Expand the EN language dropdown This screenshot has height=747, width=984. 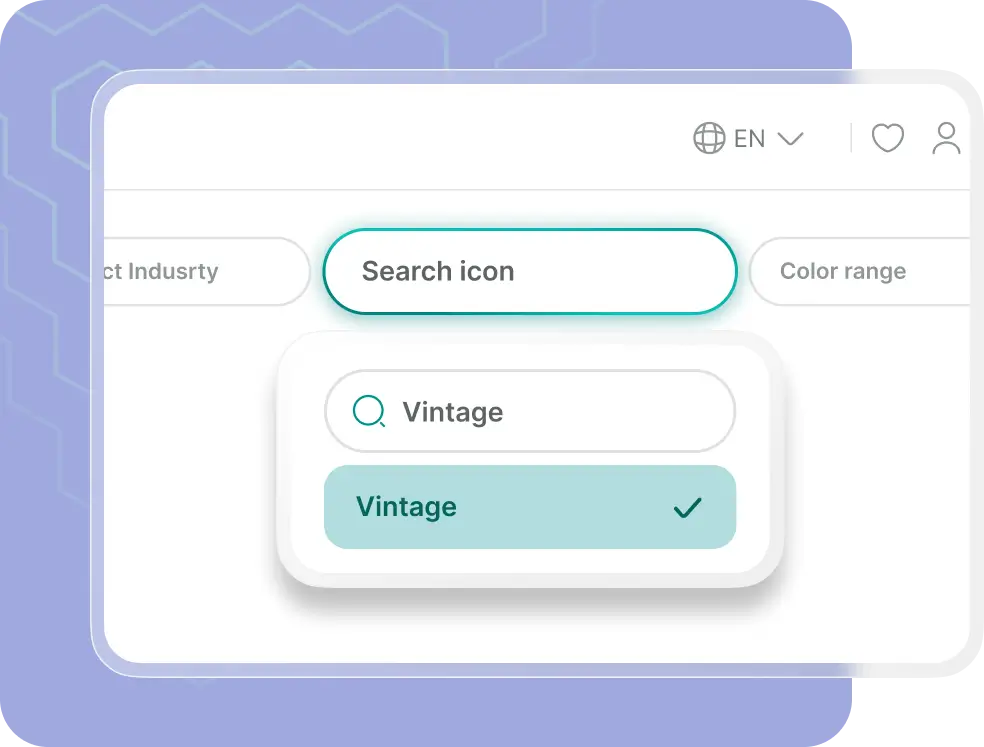pyautogui.click(x=791, y=139)
